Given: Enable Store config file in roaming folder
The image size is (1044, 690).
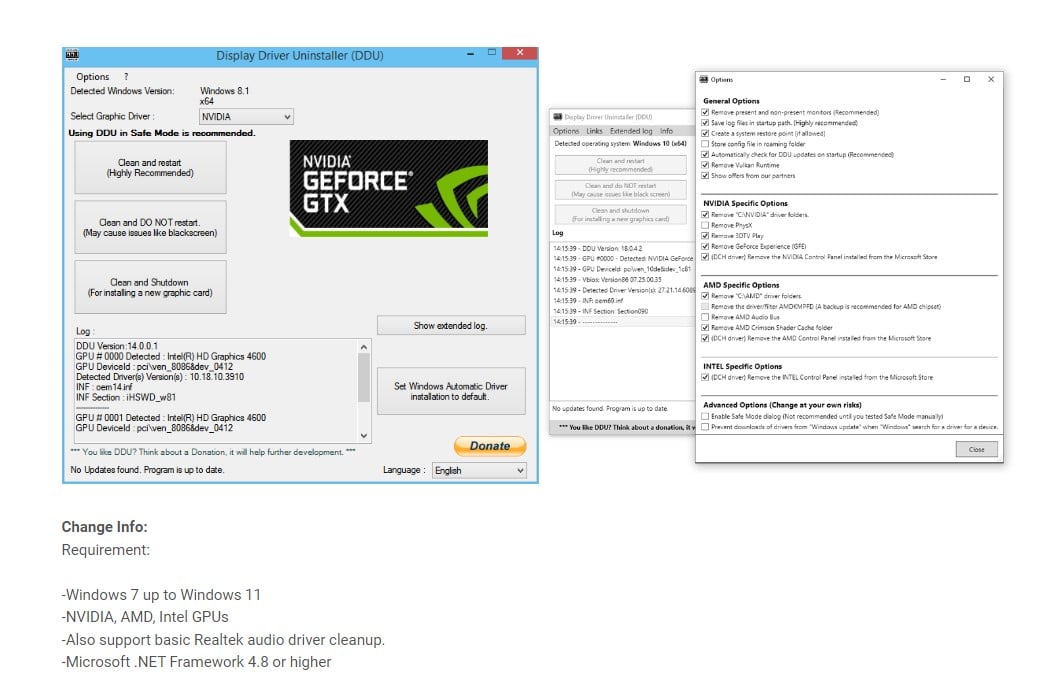Looking at the screenshot, I should tap(705, 144).
